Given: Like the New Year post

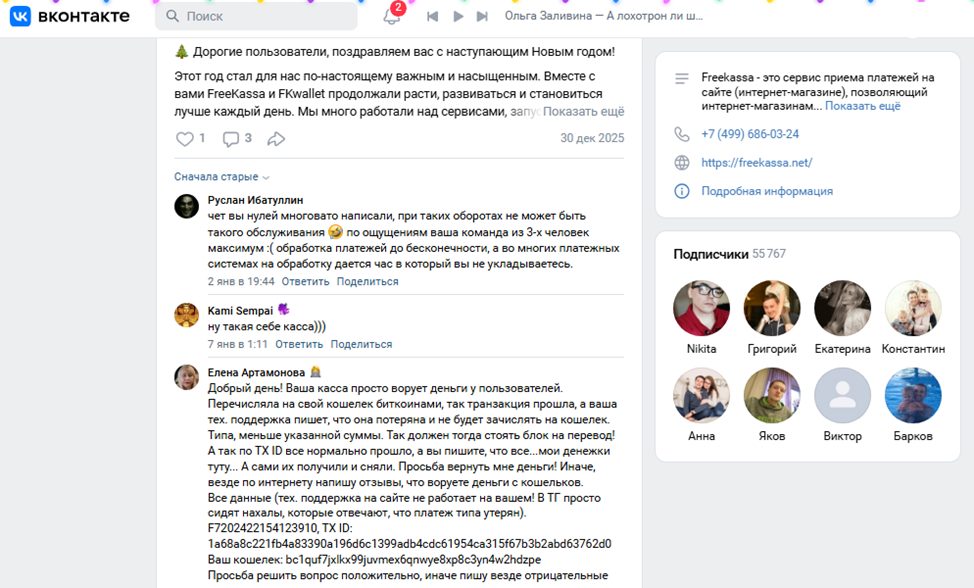Looking at the screenshot, I should pos(184,138).
